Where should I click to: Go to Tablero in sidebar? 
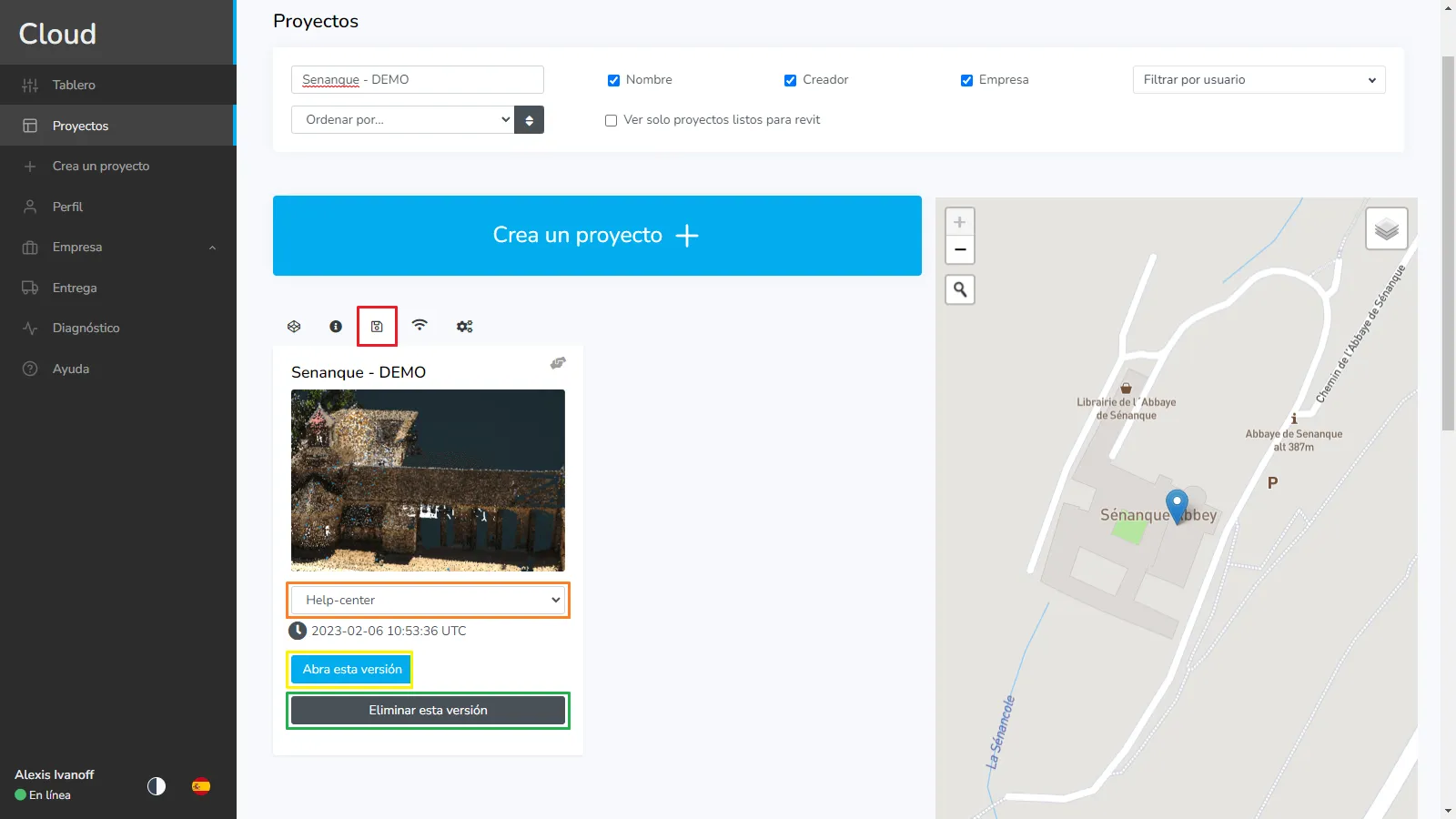click(x=117, y=85)
